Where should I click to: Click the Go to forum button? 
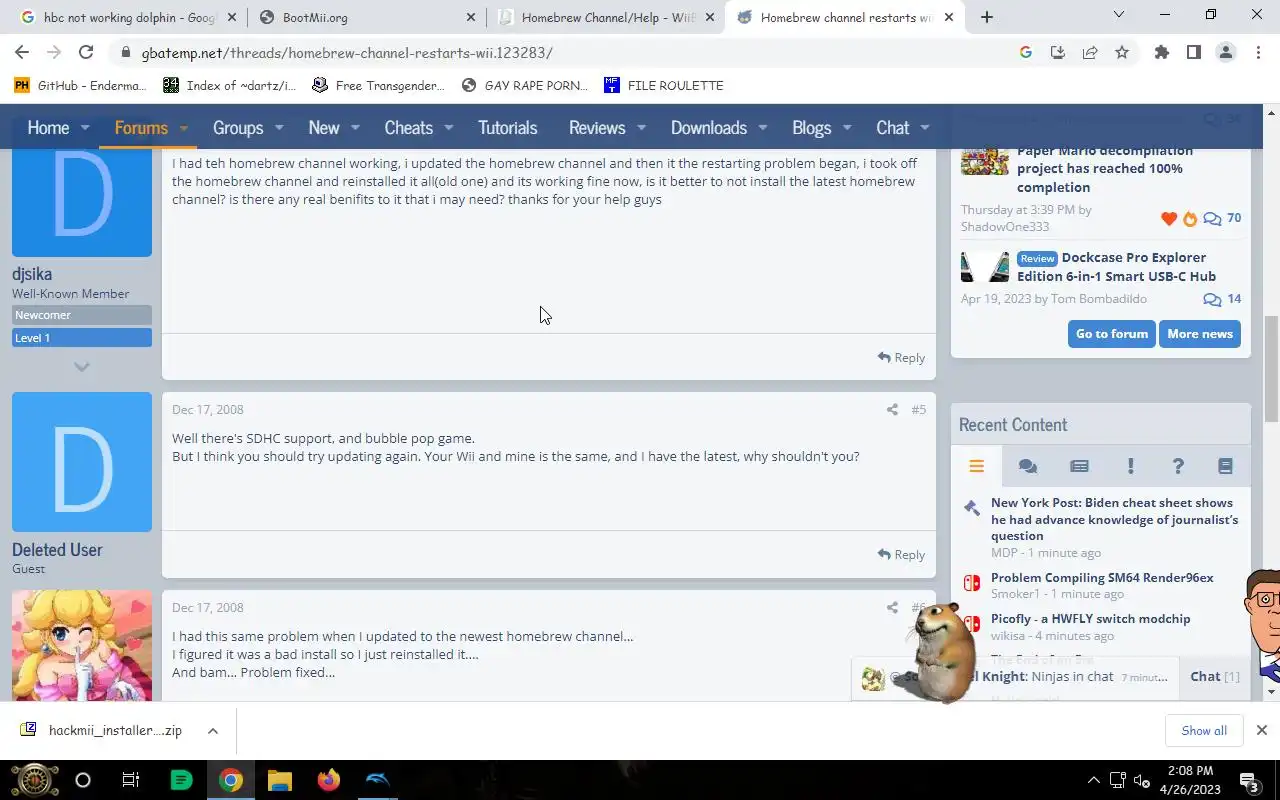tap(1112, 334)
